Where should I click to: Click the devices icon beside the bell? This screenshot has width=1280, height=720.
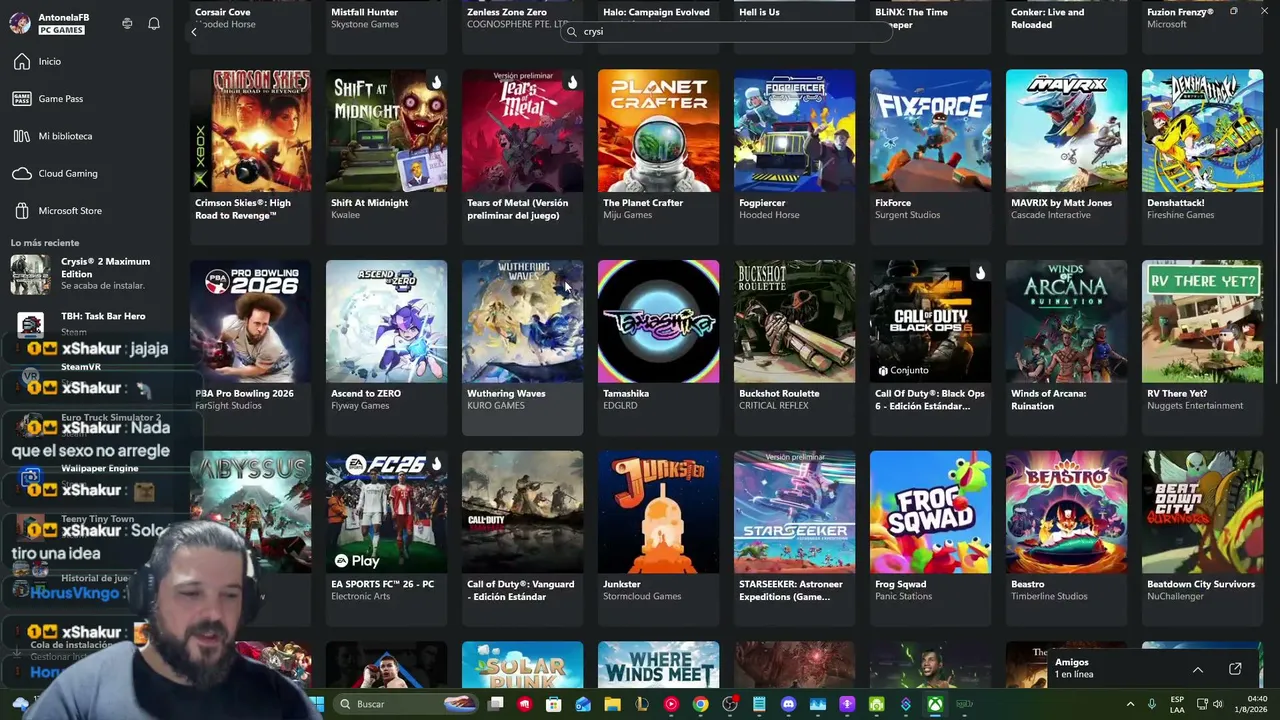127,24
